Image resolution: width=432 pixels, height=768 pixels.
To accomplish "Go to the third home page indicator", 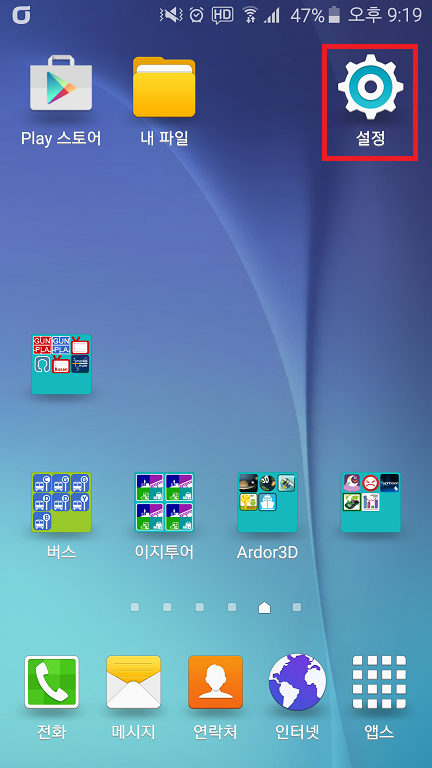I will pos(199,607).
